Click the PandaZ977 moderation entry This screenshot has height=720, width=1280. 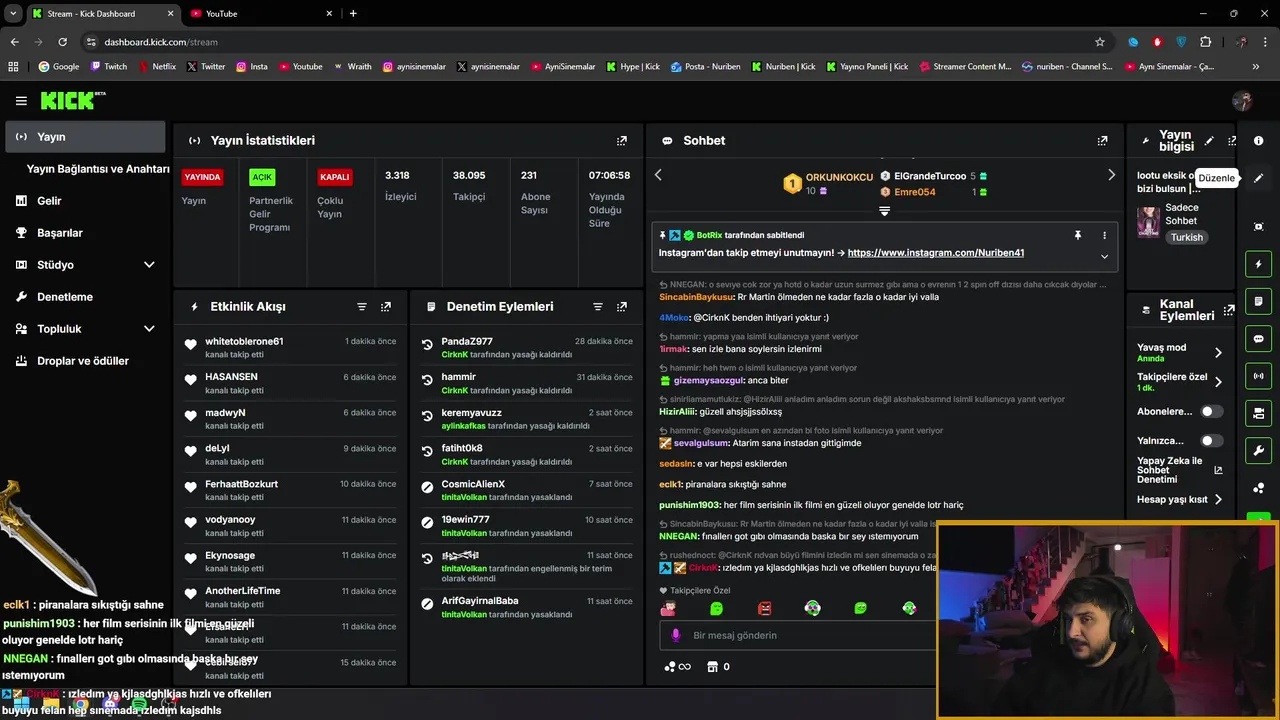point(527,348)
